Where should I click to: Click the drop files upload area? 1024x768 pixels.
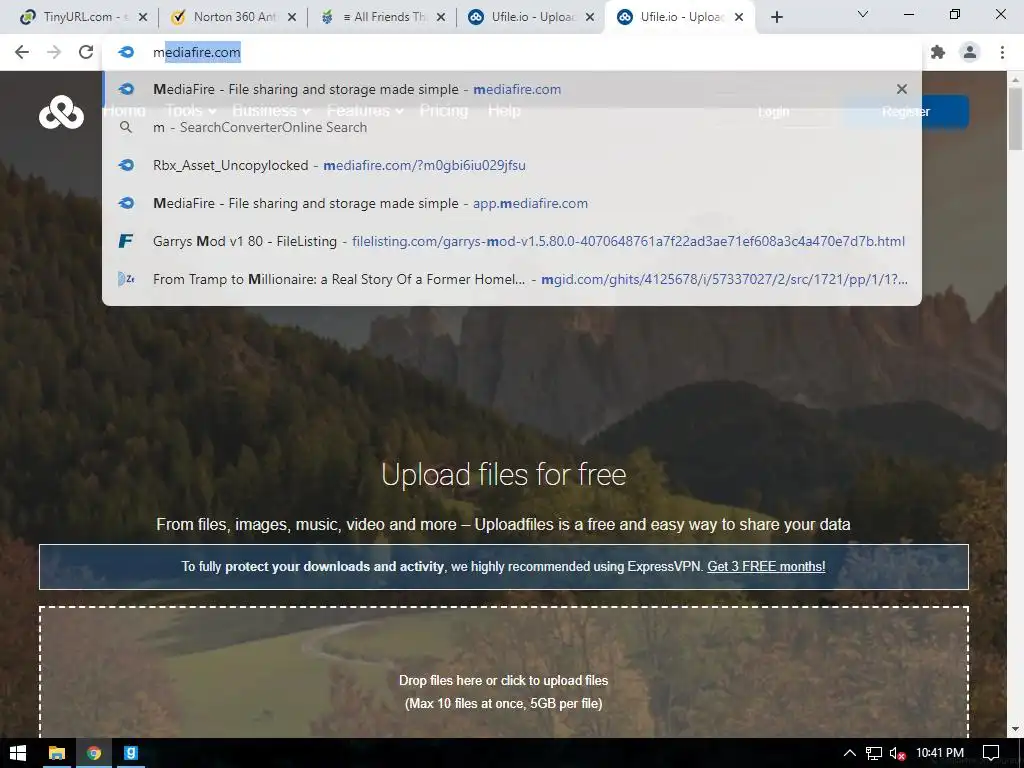coord(504,673)
